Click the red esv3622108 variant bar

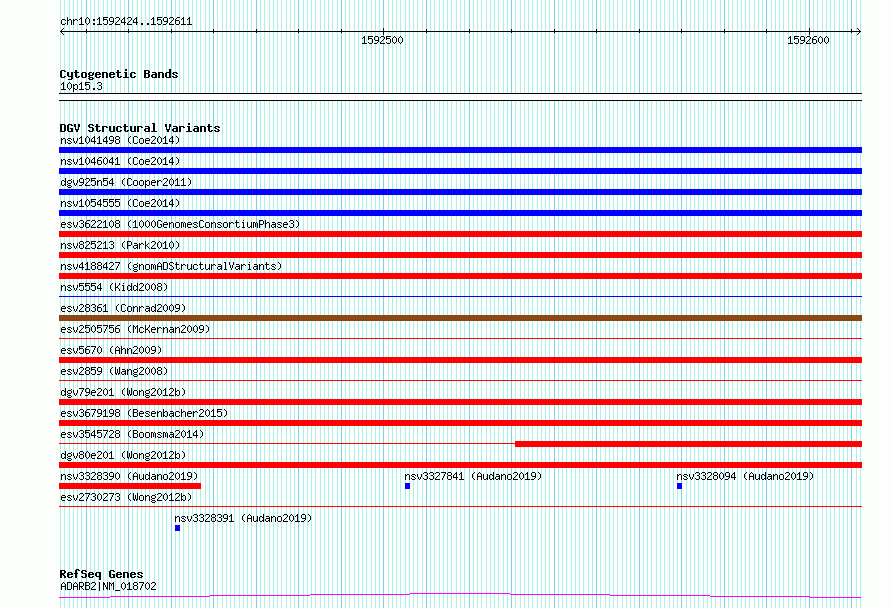tap(460, 234)
